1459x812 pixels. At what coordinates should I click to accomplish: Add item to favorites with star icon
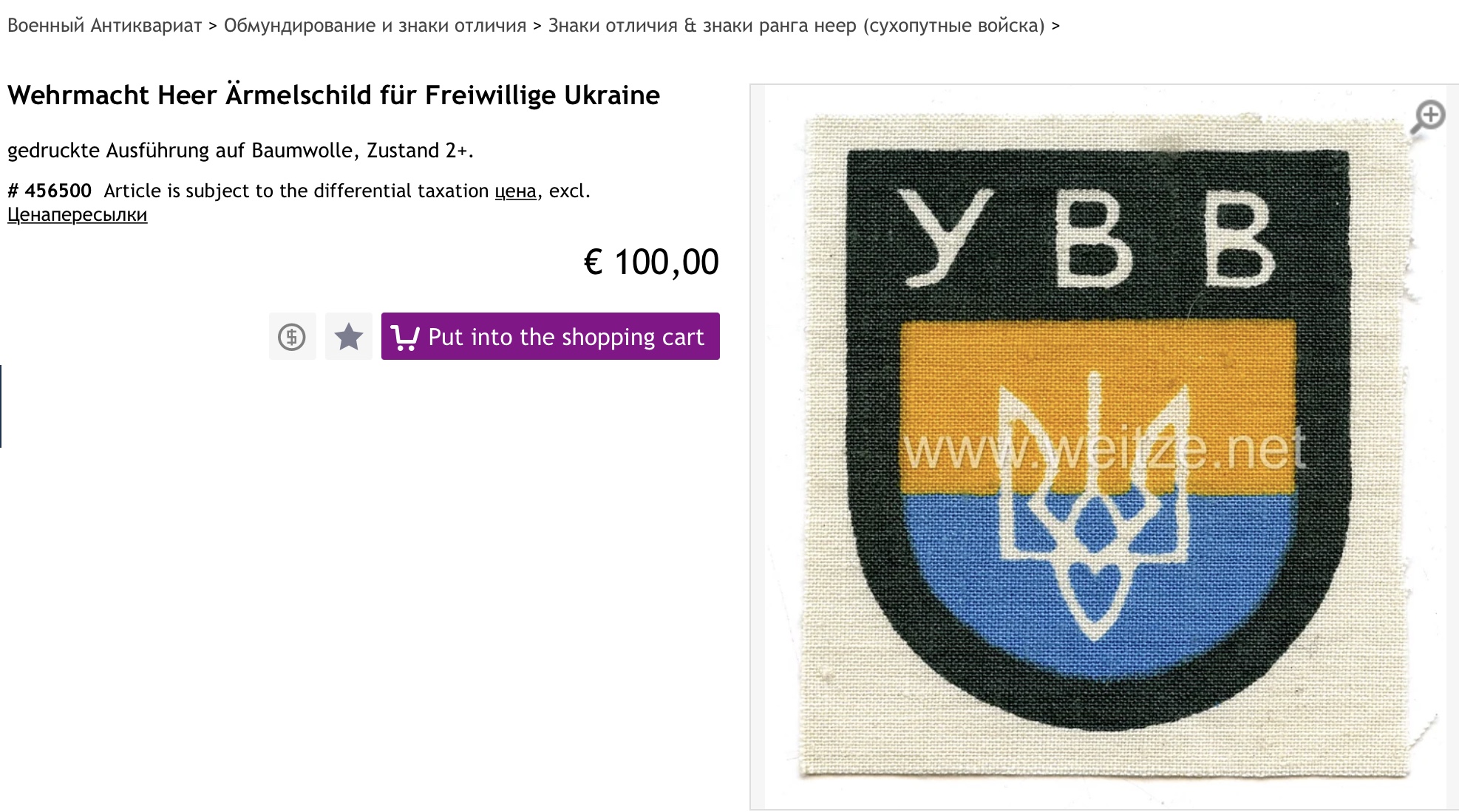349,336
